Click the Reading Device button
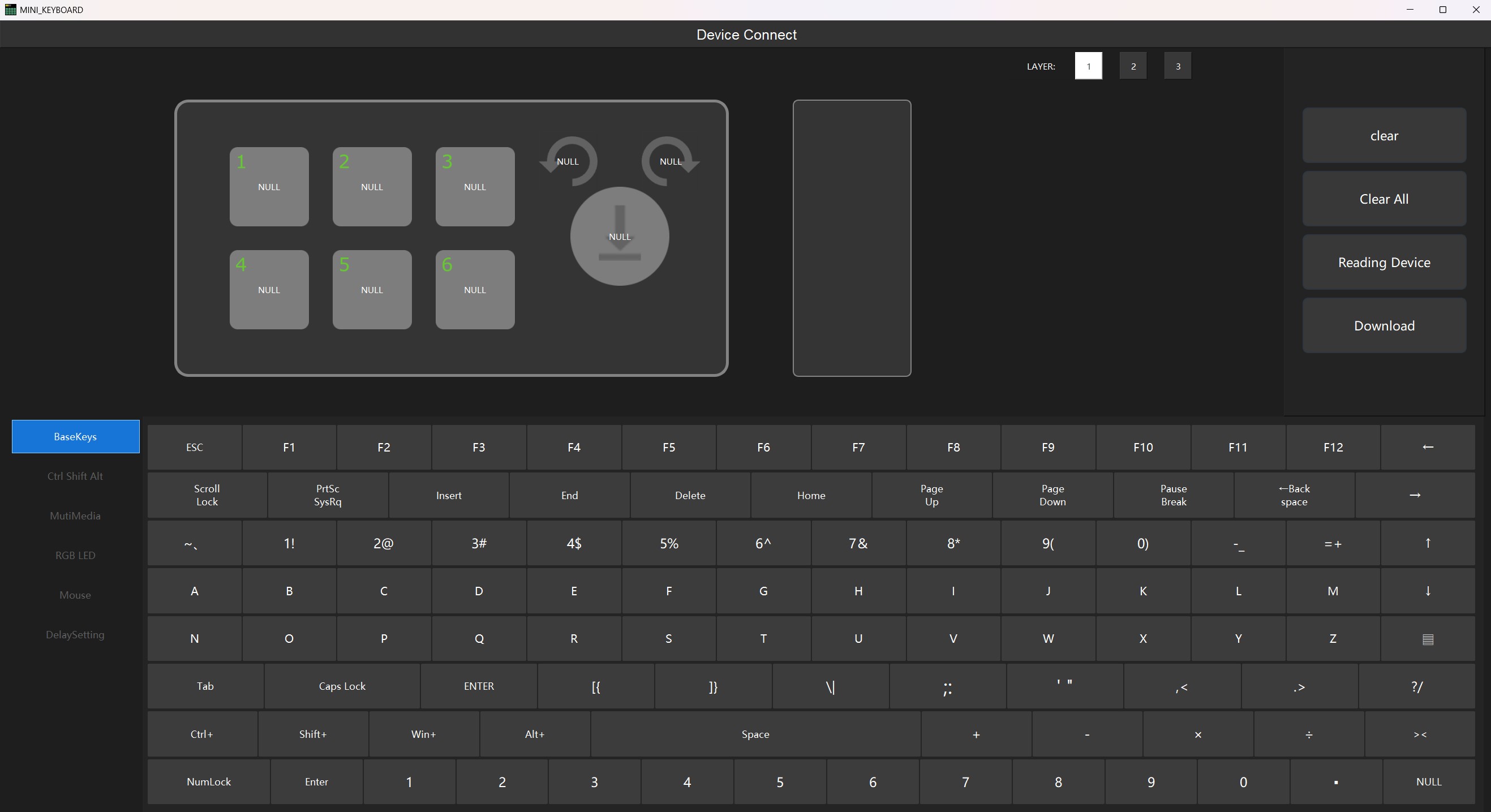The height and width of the screenshot is (812, 1491). click(1383, 262)
